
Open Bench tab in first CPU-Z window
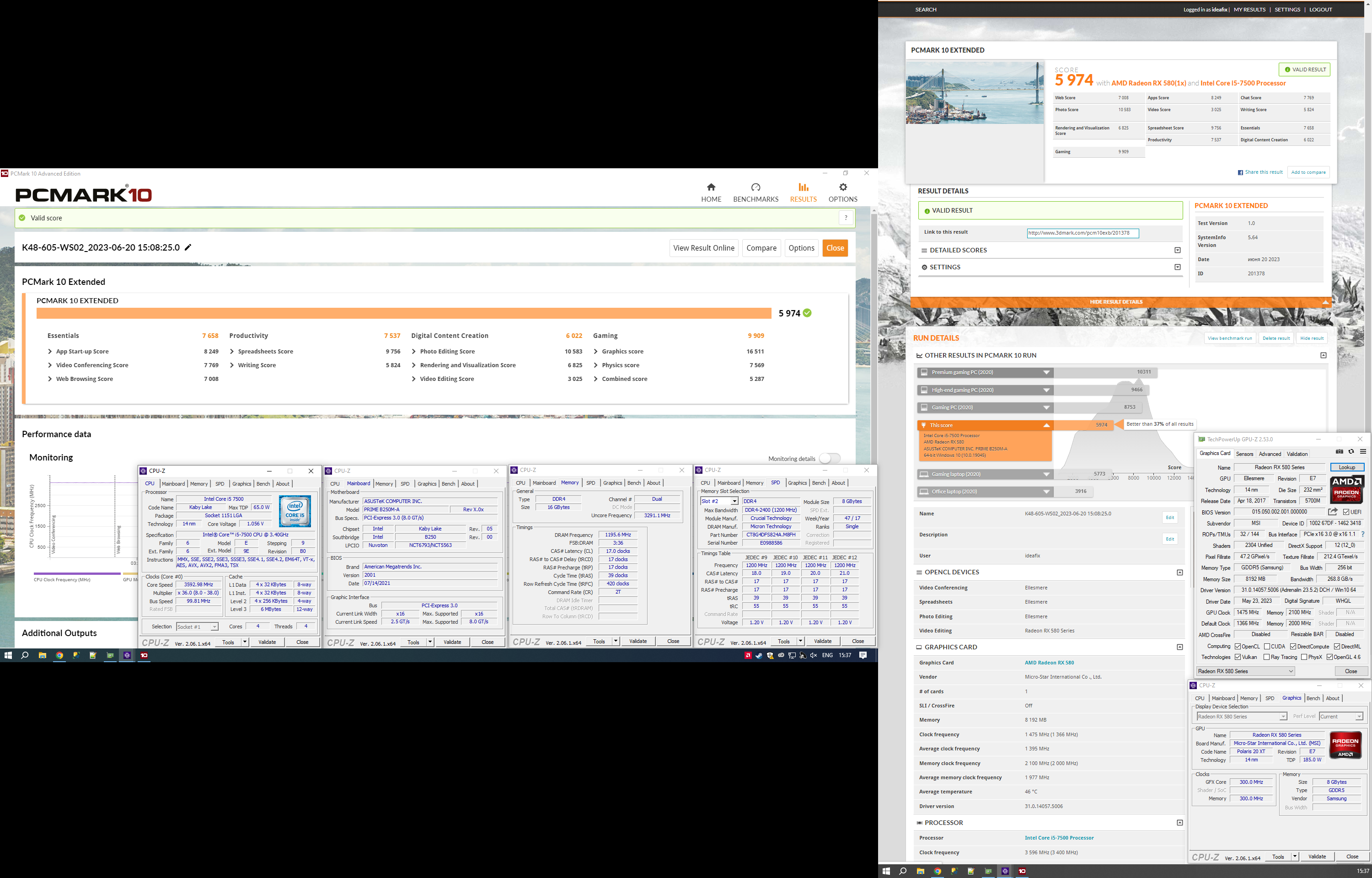coord(263,483)
